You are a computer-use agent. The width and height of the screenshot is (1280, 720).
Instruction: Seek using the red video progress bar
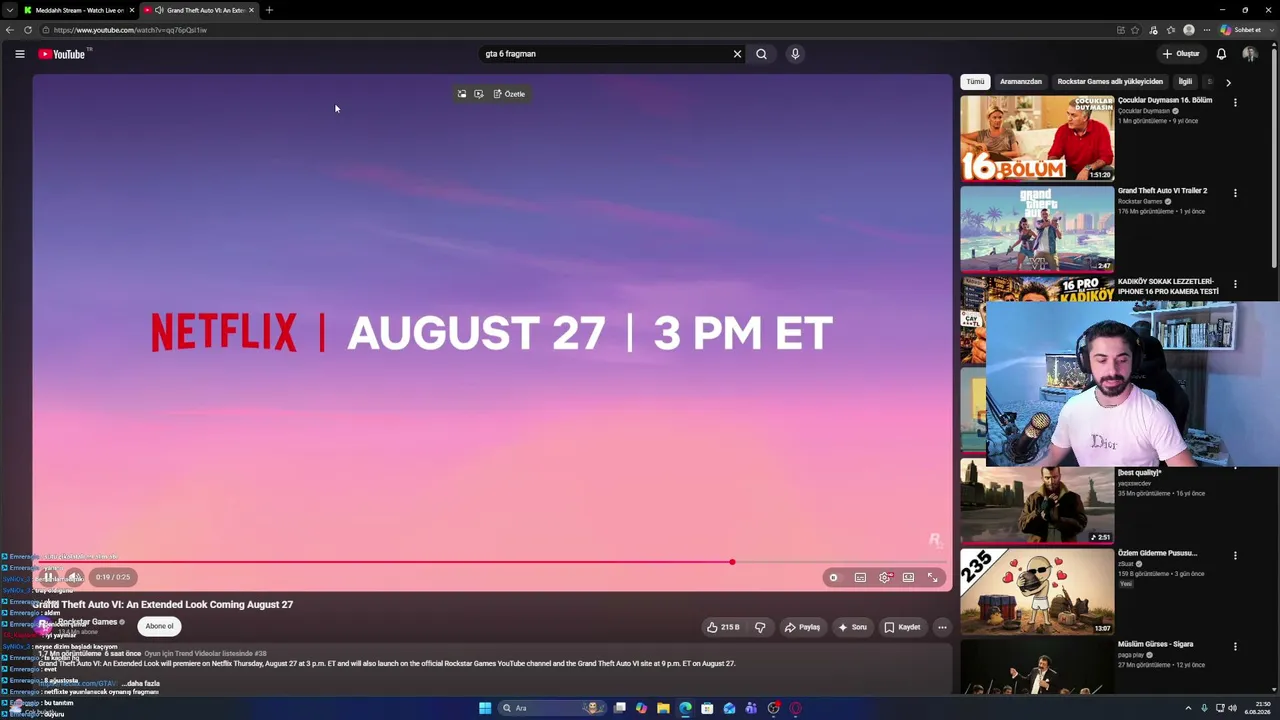click(x=492, y=562)
